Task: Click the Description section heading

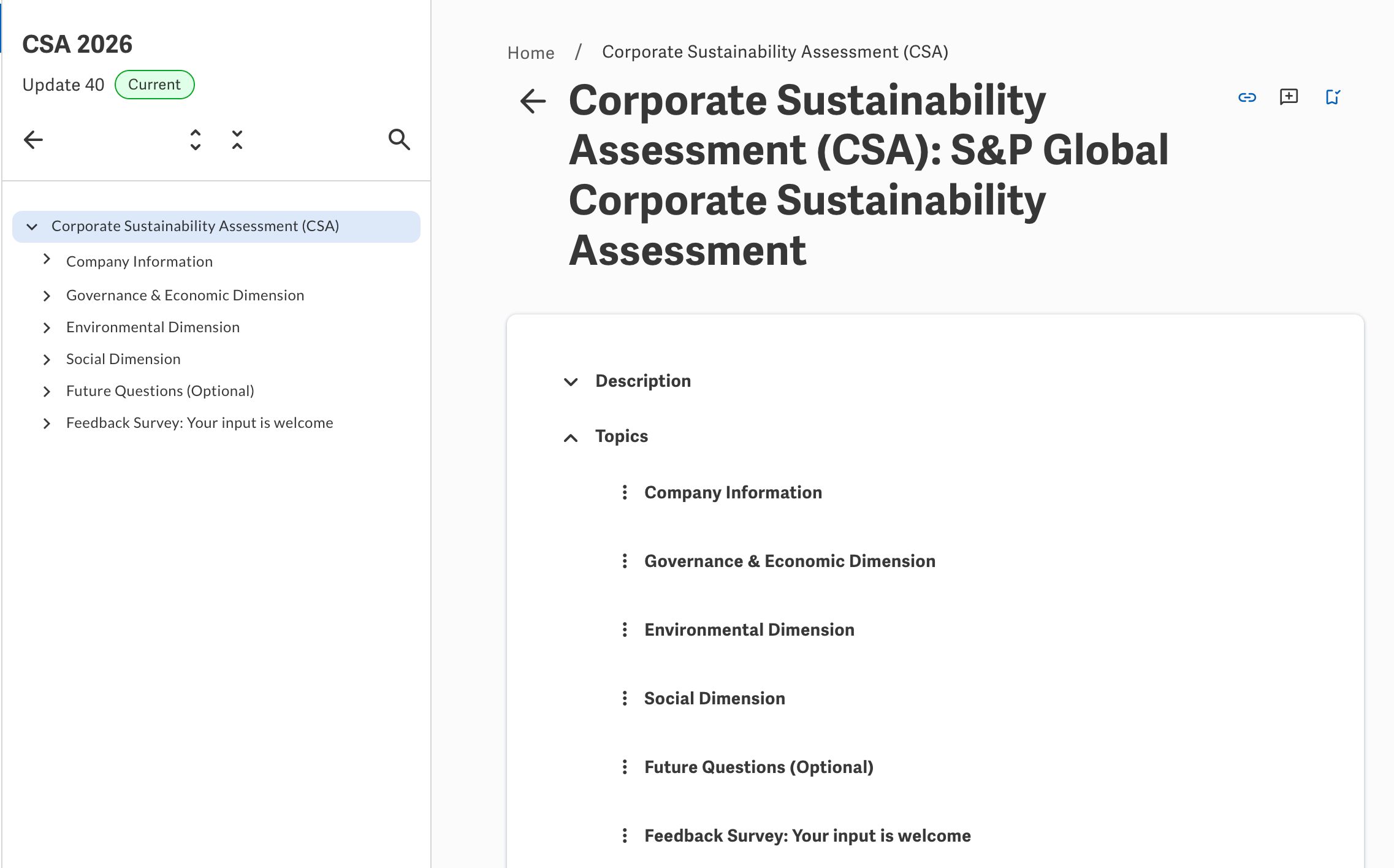Action: [x=643, y=381]
